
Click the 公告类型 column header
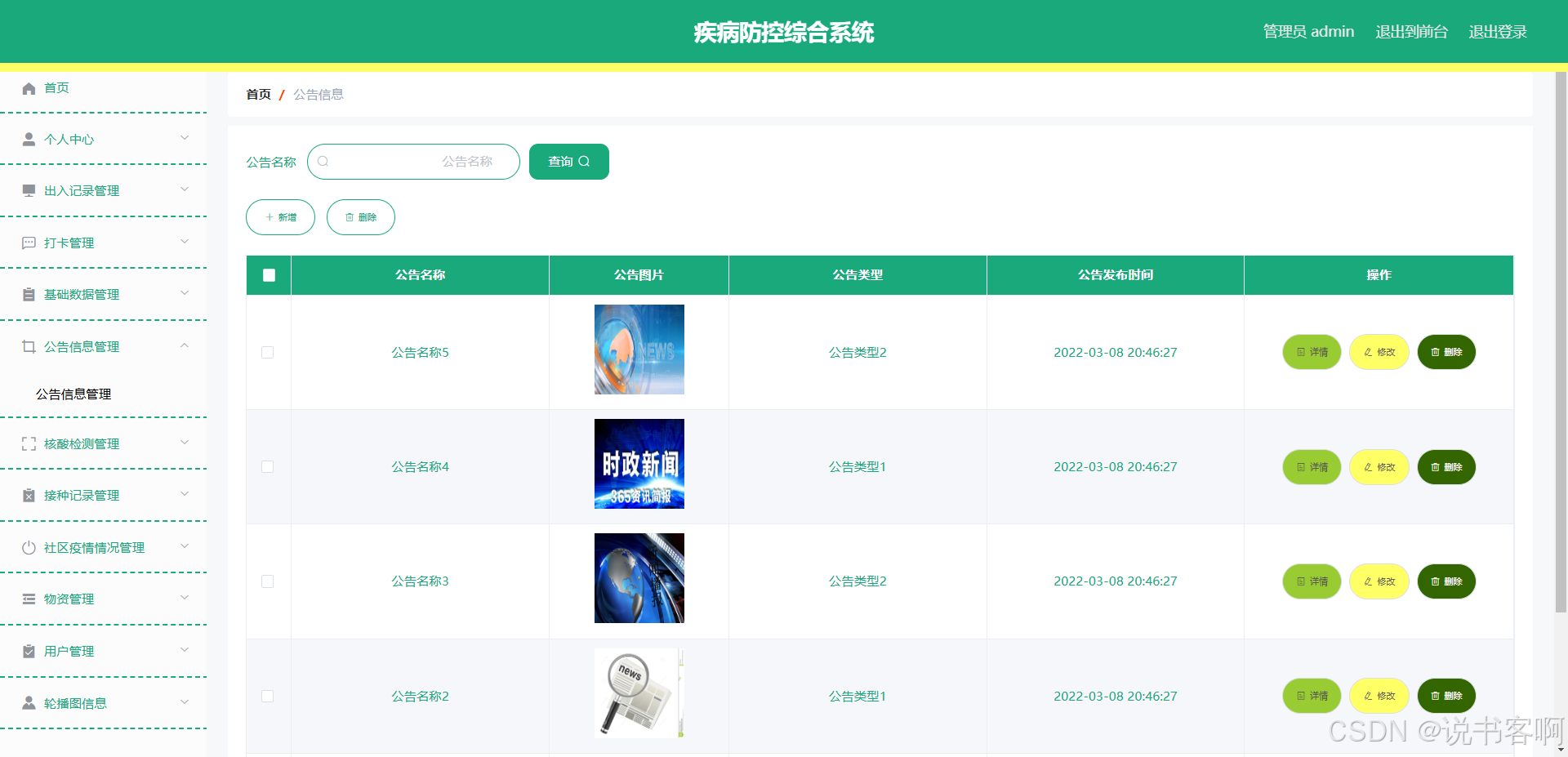857,275
